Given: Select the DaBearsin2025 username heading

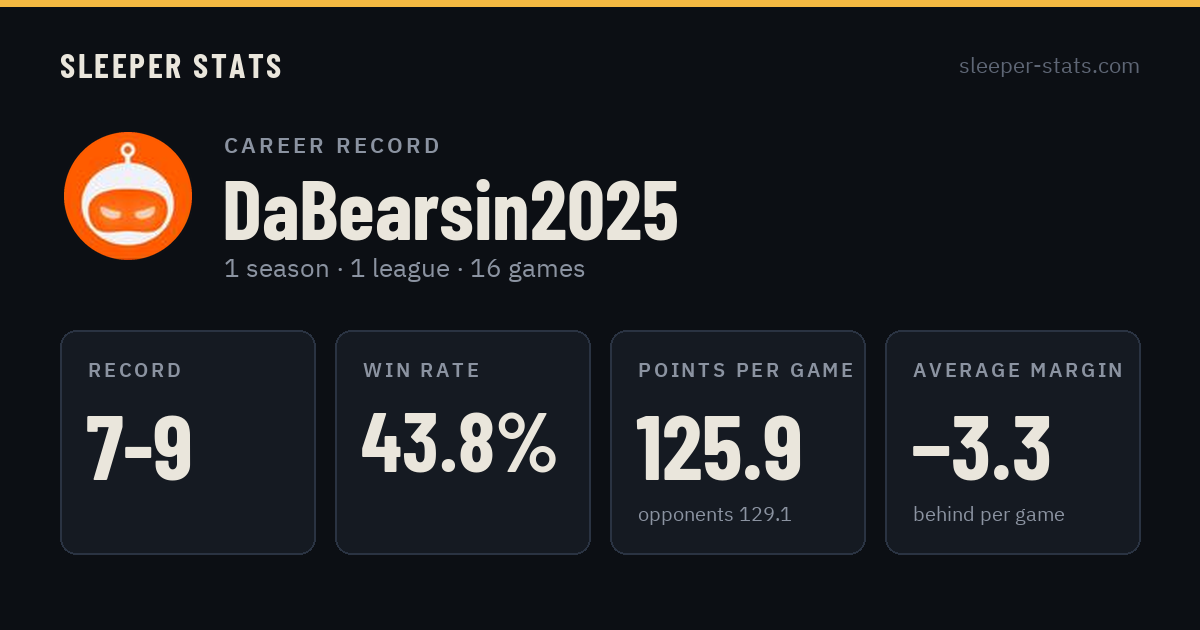Looking at the screenshot, I should tap(451, 212).
